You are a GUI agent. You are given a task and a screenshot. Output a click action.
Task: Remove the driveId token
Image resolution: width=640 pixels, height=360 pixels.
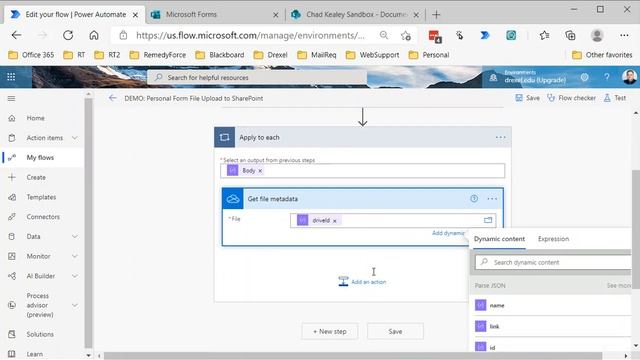click(335, 221)
